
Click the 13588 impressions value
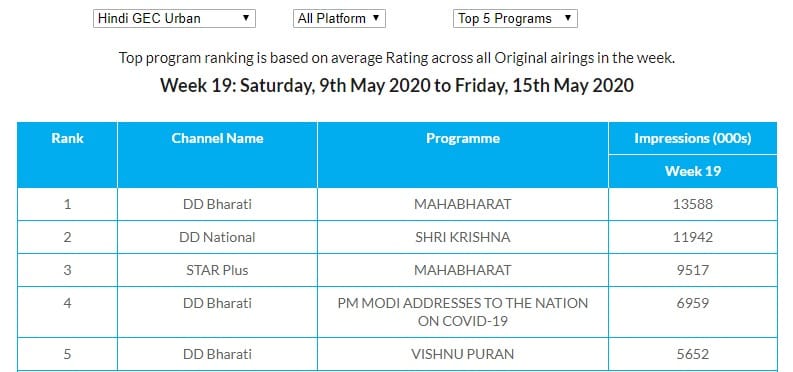coord(693,204)
